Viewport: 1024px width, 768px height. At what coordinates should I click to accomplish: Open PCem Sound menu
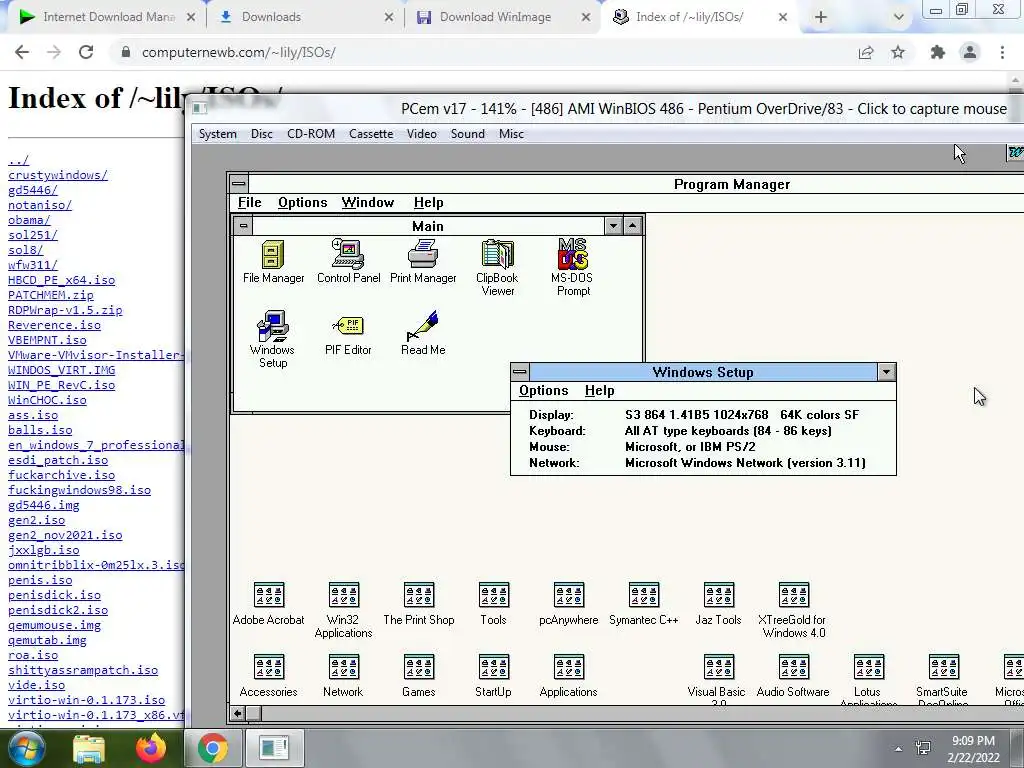(x=468, y=134)
